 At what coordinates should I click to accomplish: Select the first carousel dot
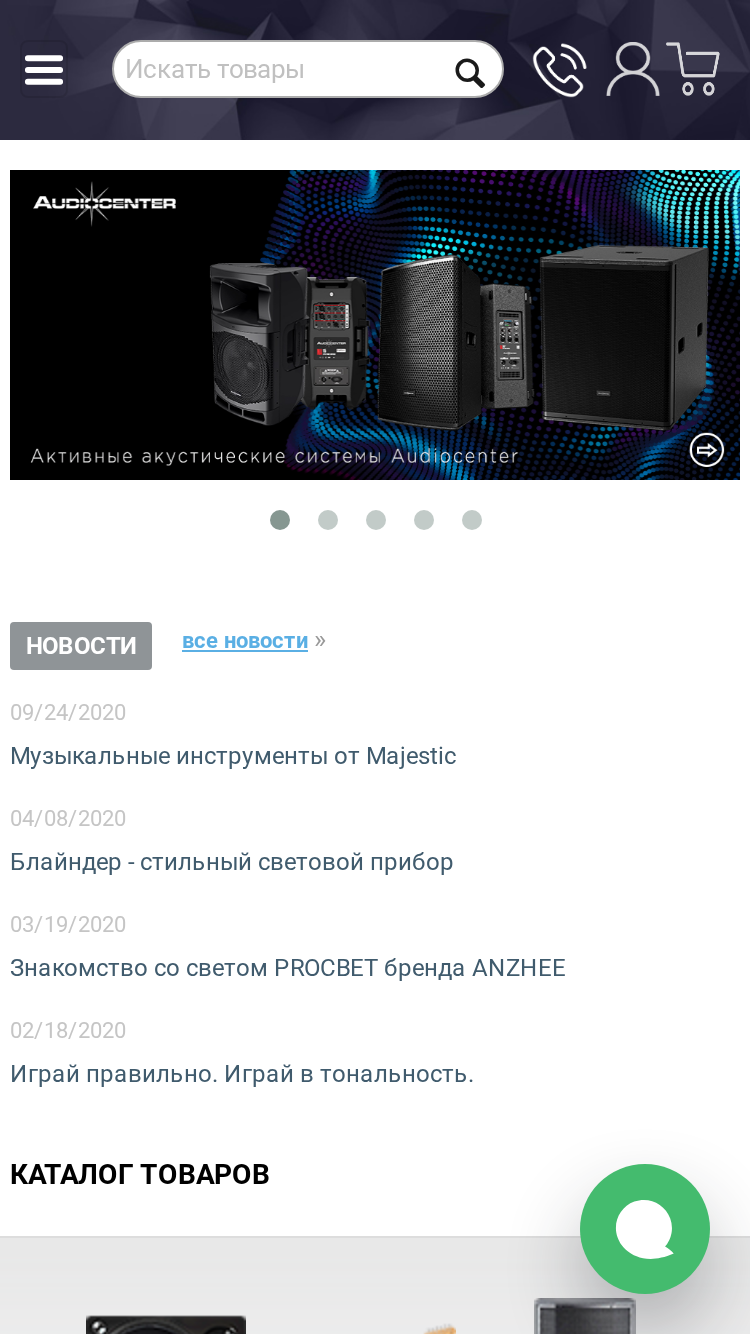280,520
